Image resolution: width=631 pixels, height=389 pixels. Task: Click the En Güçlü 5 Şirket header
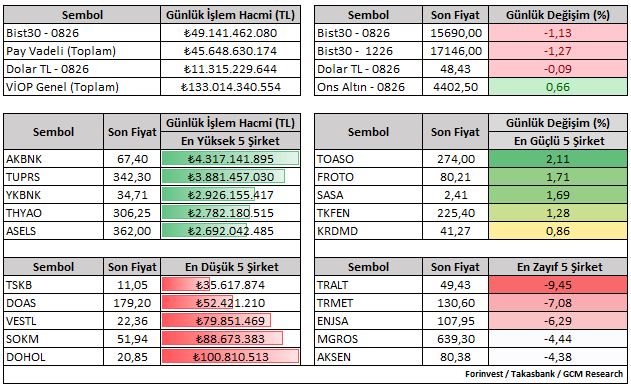click(x=558, y=141)
